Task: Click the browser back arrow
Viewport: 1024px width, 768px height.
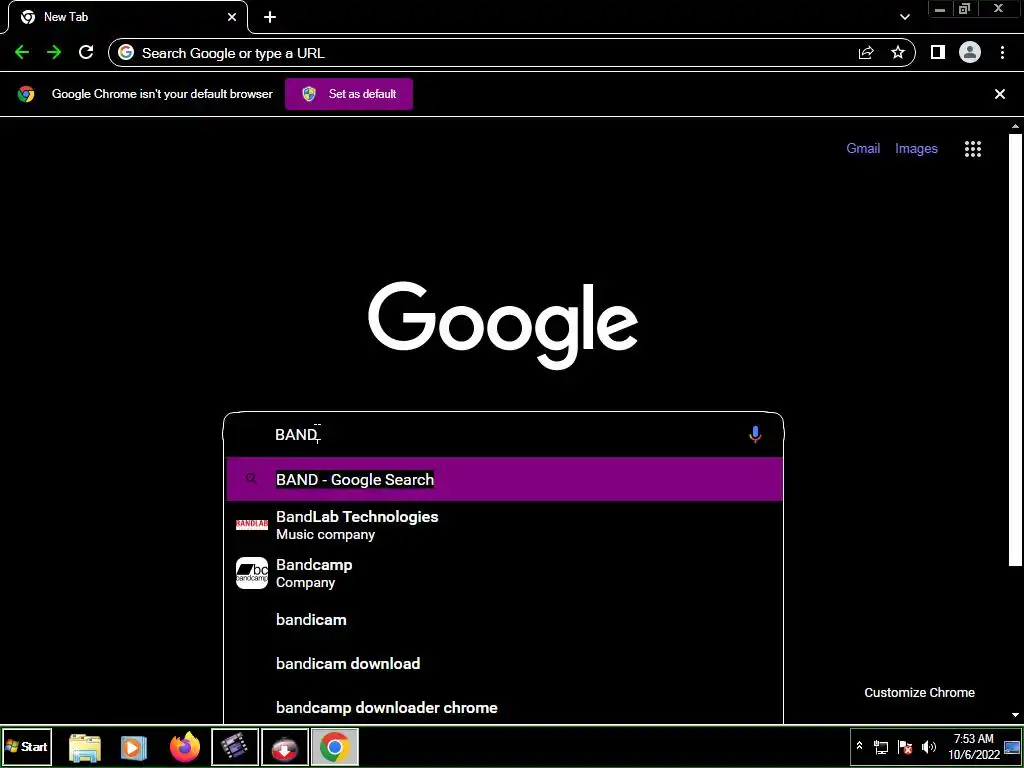Action: tap(22, 53)
